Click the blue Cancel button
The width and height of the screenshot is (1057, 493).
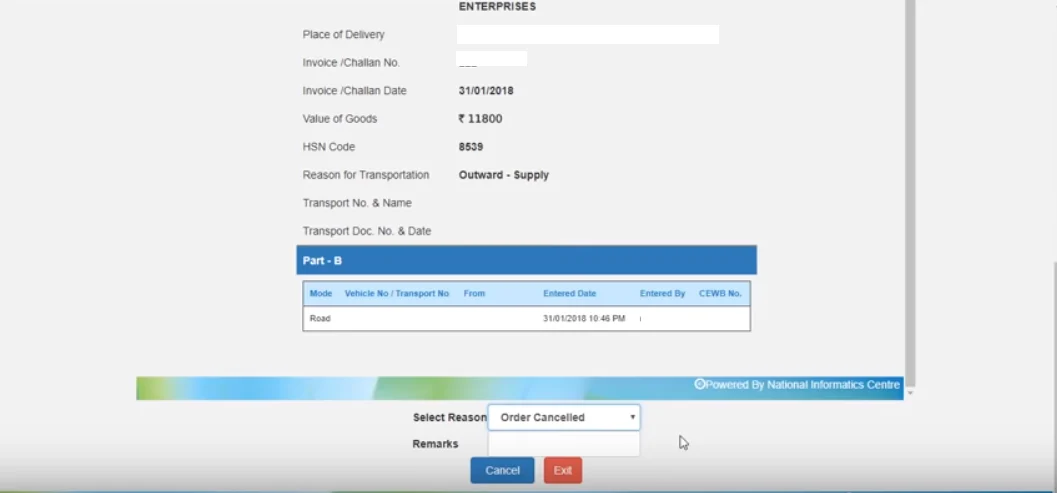tap(502, 470)
